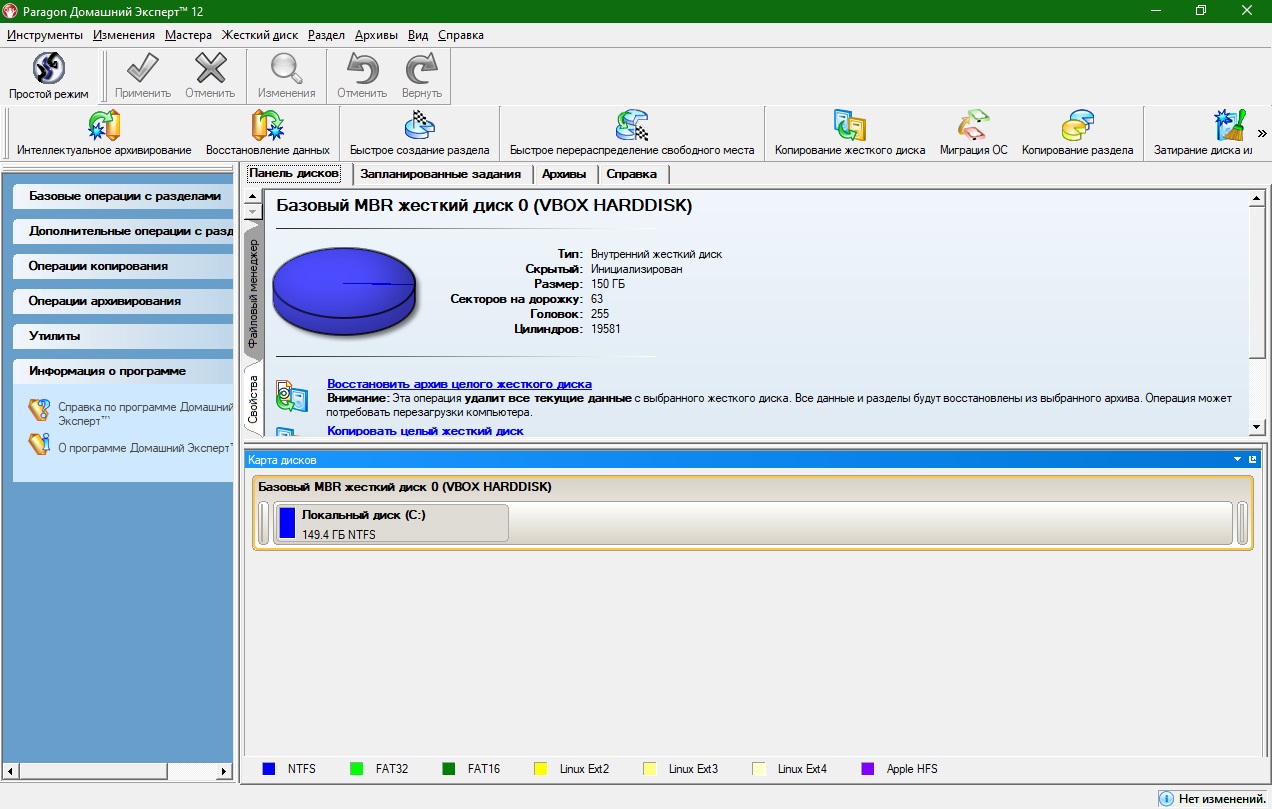Click the undo arrow Отменить
Viewport: 1272px width, 809px height.
(x=362, y=69)
